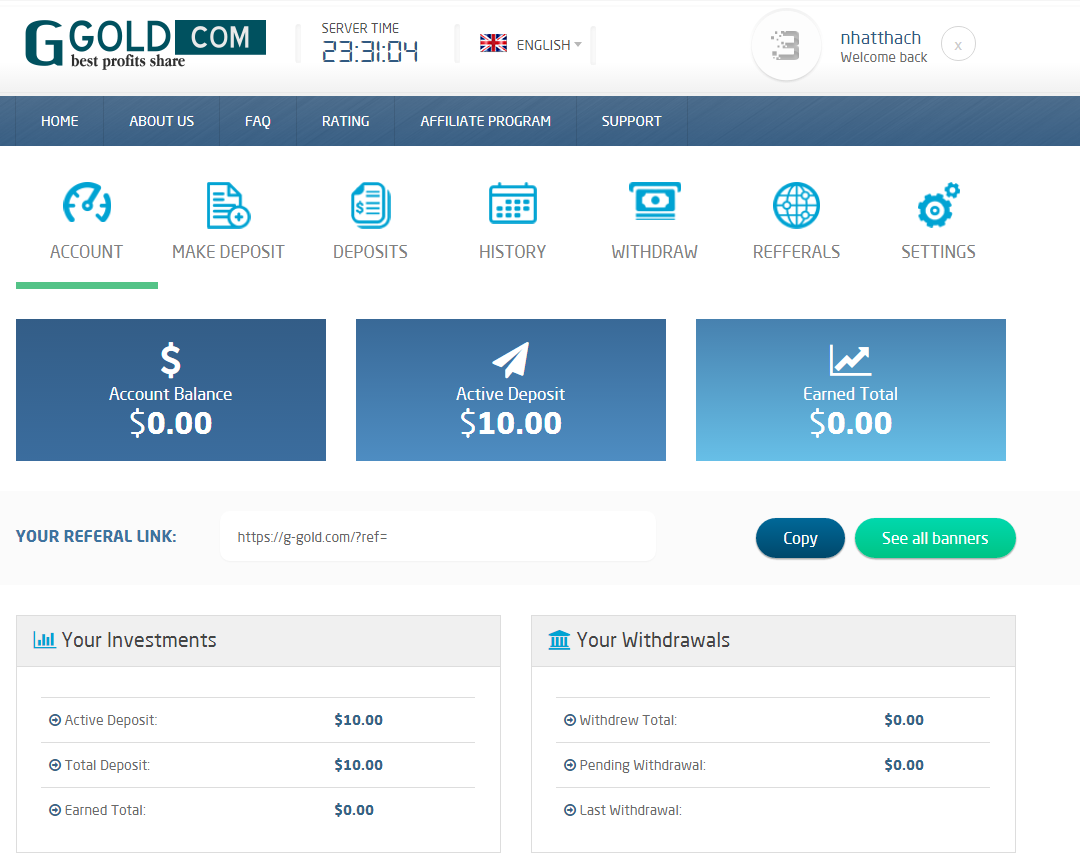
Task: Click the arrow icon beside Earned Total row
Action: 55,811
